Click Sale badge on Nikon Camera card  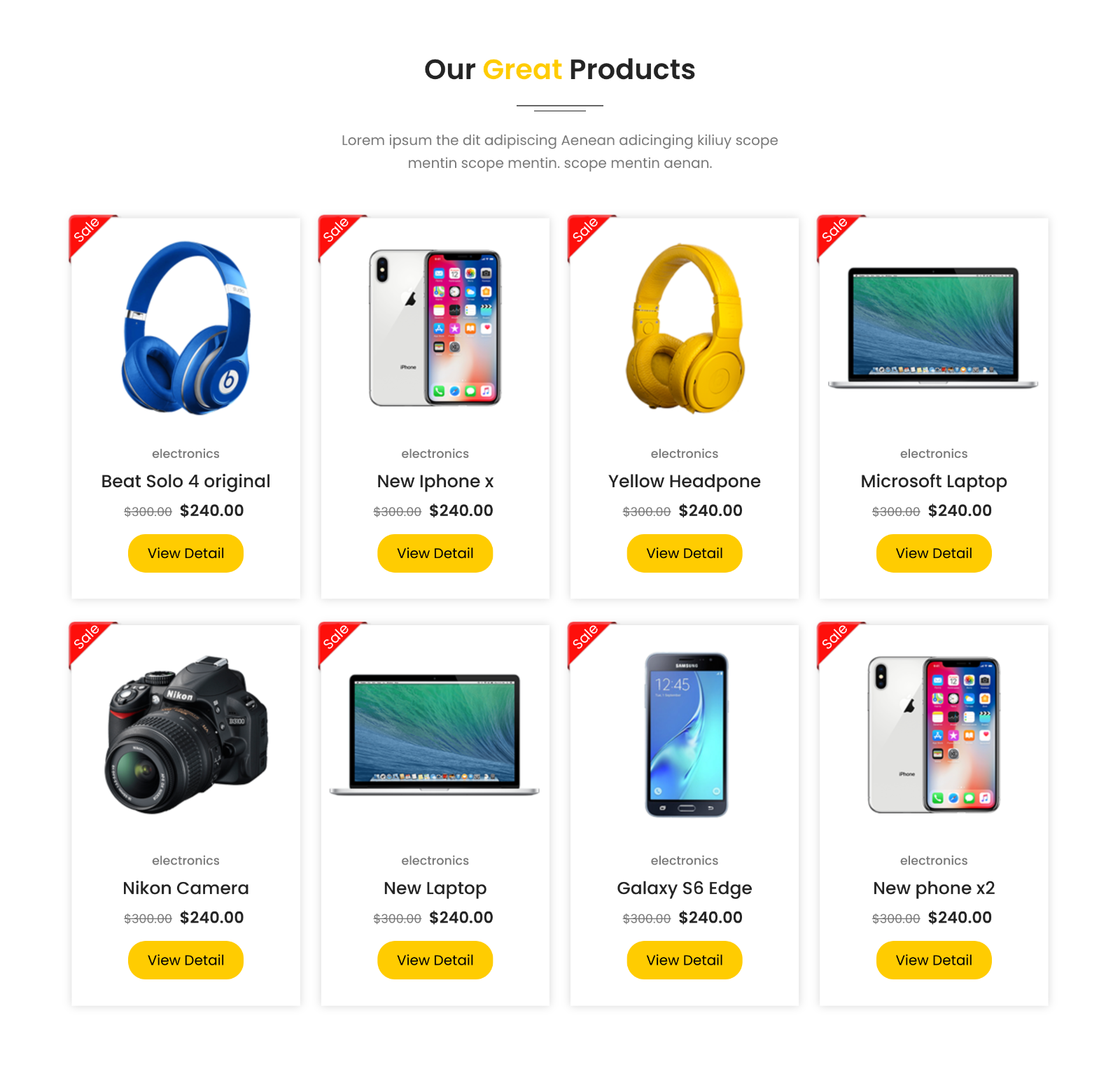tap(89, 642)
